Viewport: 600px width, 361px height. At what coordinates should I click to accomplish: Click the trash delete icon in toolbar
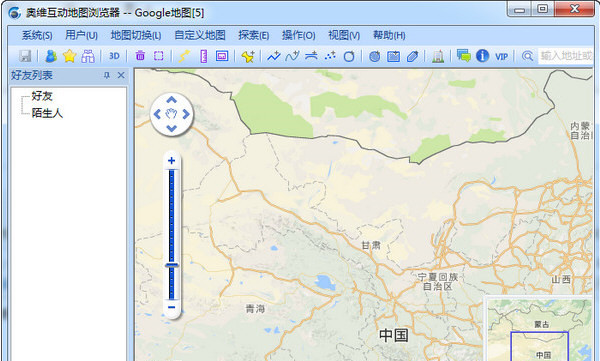pyautogui.click(x=140, y=56)
